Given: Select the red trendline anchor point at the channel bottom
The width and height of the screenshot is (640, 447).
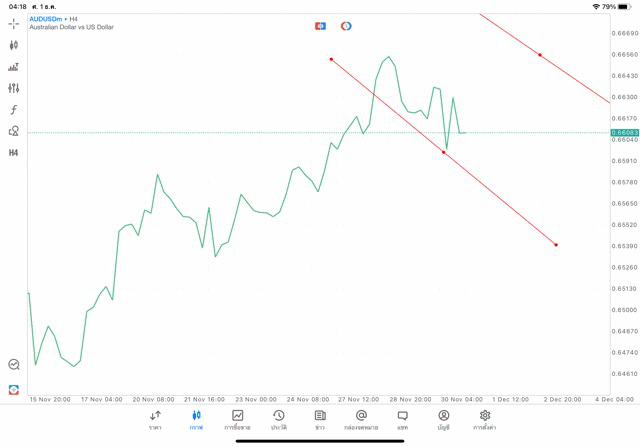Looking at the screenshot, I should pyautogui.click(x=556, y=245).
